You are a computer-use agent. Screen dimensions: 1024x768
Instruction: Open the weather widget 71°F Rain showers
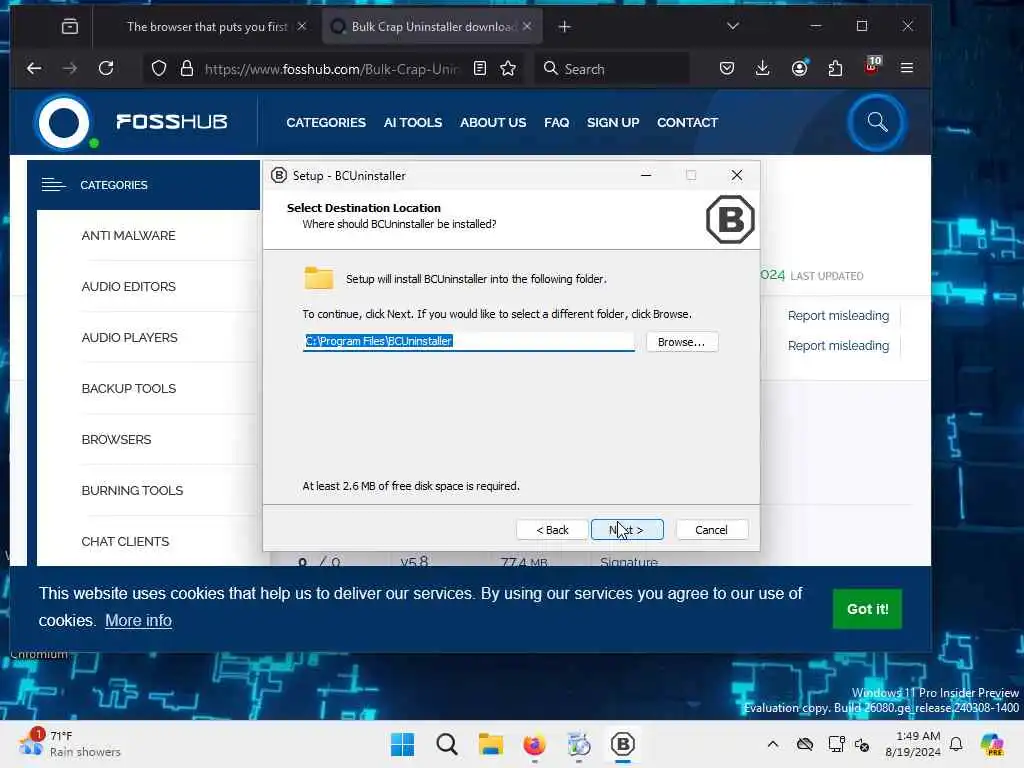click(x=71, y=744)
